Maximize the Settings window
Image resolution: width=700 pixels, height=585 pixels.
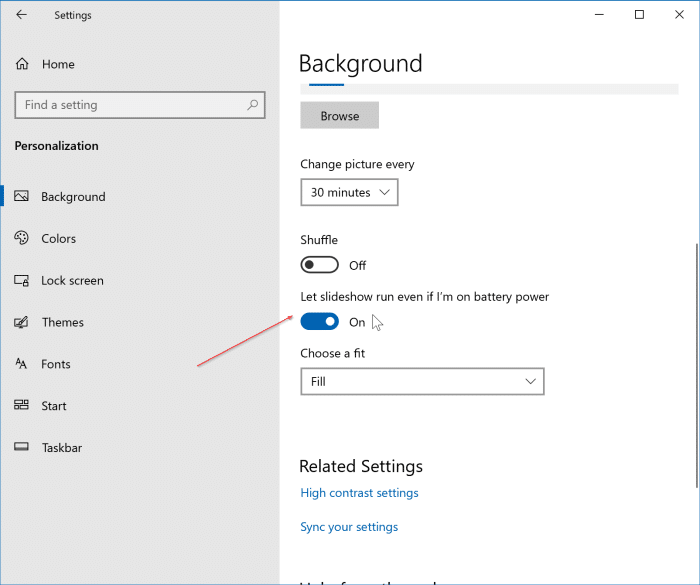point(639,15)
